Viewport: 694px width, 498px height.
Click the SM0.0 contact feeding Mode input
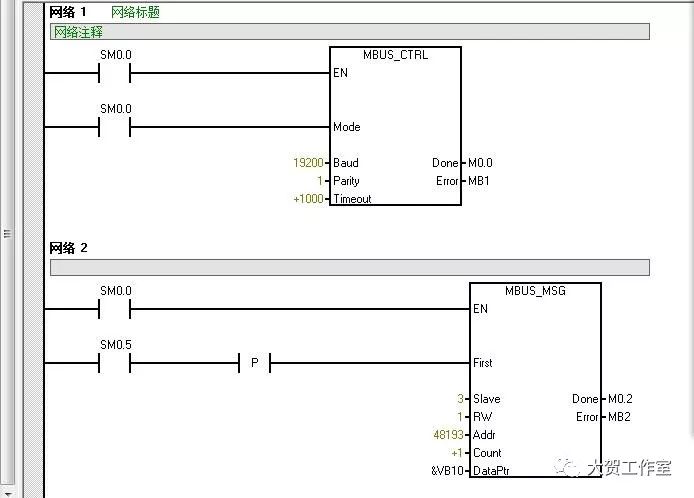click(x=115, y=127)
